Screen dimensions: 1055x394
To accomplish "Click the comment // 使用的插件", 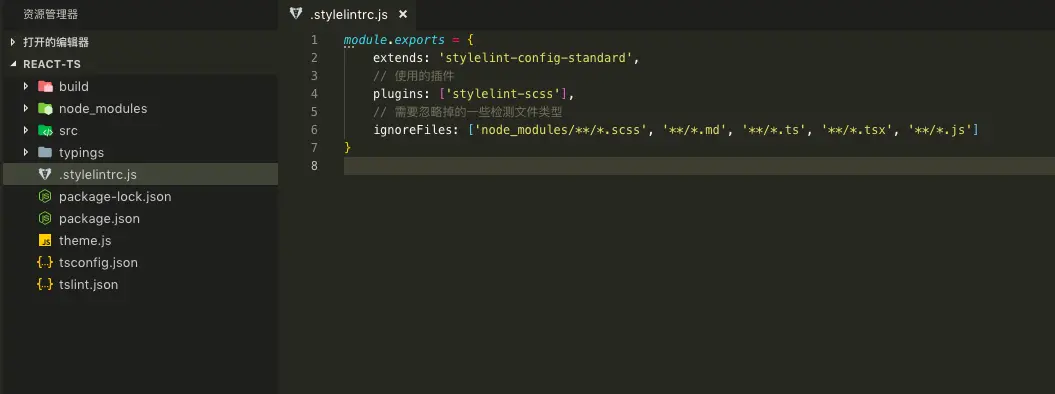I will 414,76.
